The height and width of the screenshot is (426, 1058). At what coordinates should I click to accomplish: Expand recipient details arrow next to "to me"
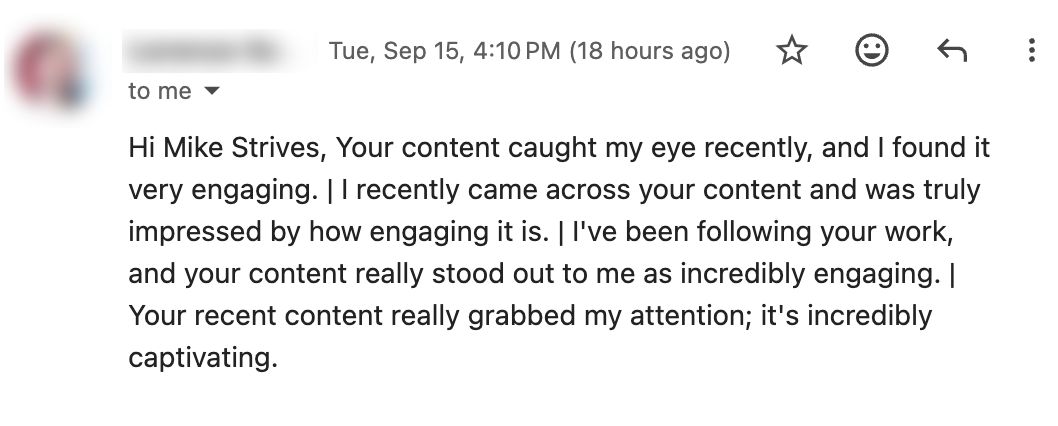212,90
